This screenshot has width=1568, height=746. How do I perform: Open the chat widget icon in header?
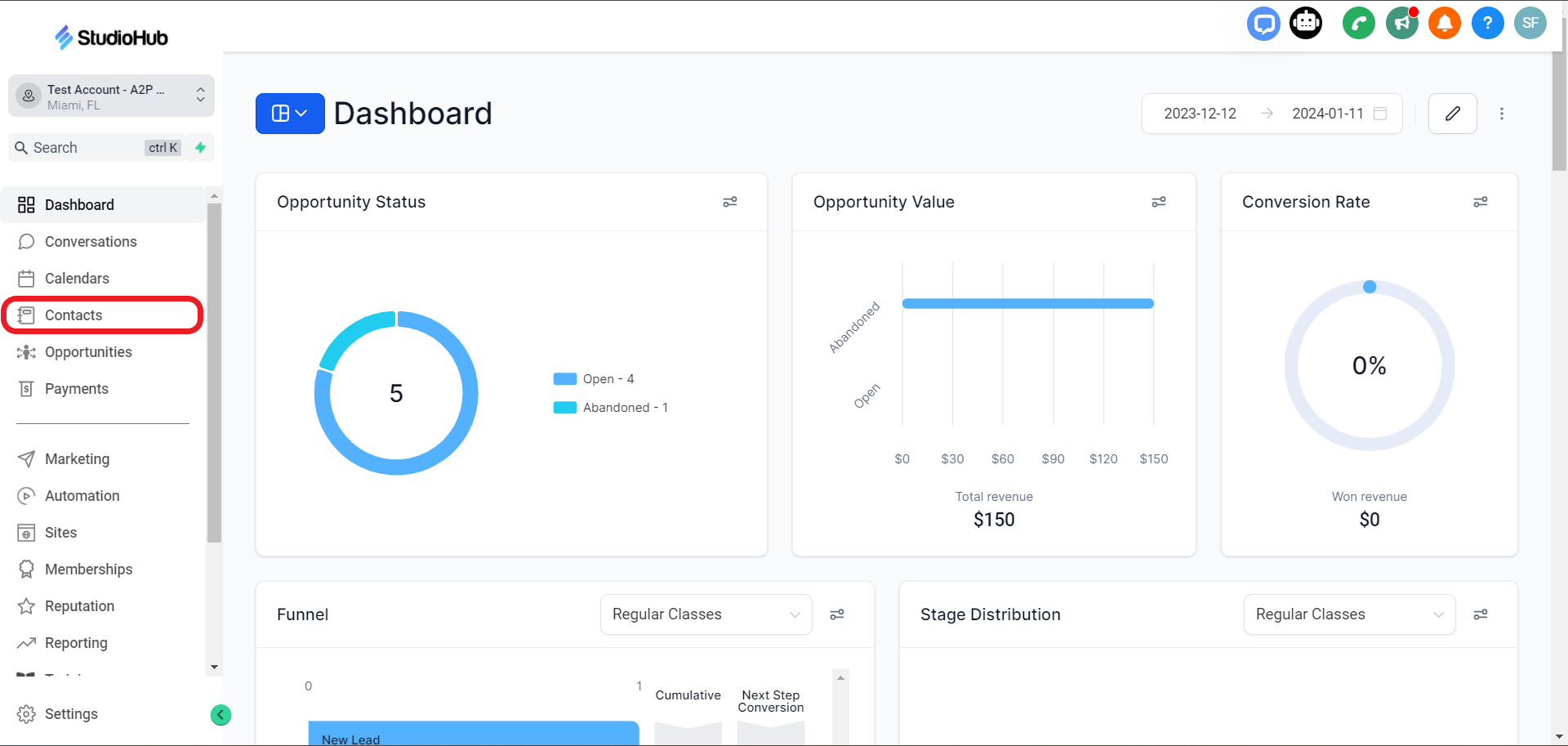point(1263,23)
